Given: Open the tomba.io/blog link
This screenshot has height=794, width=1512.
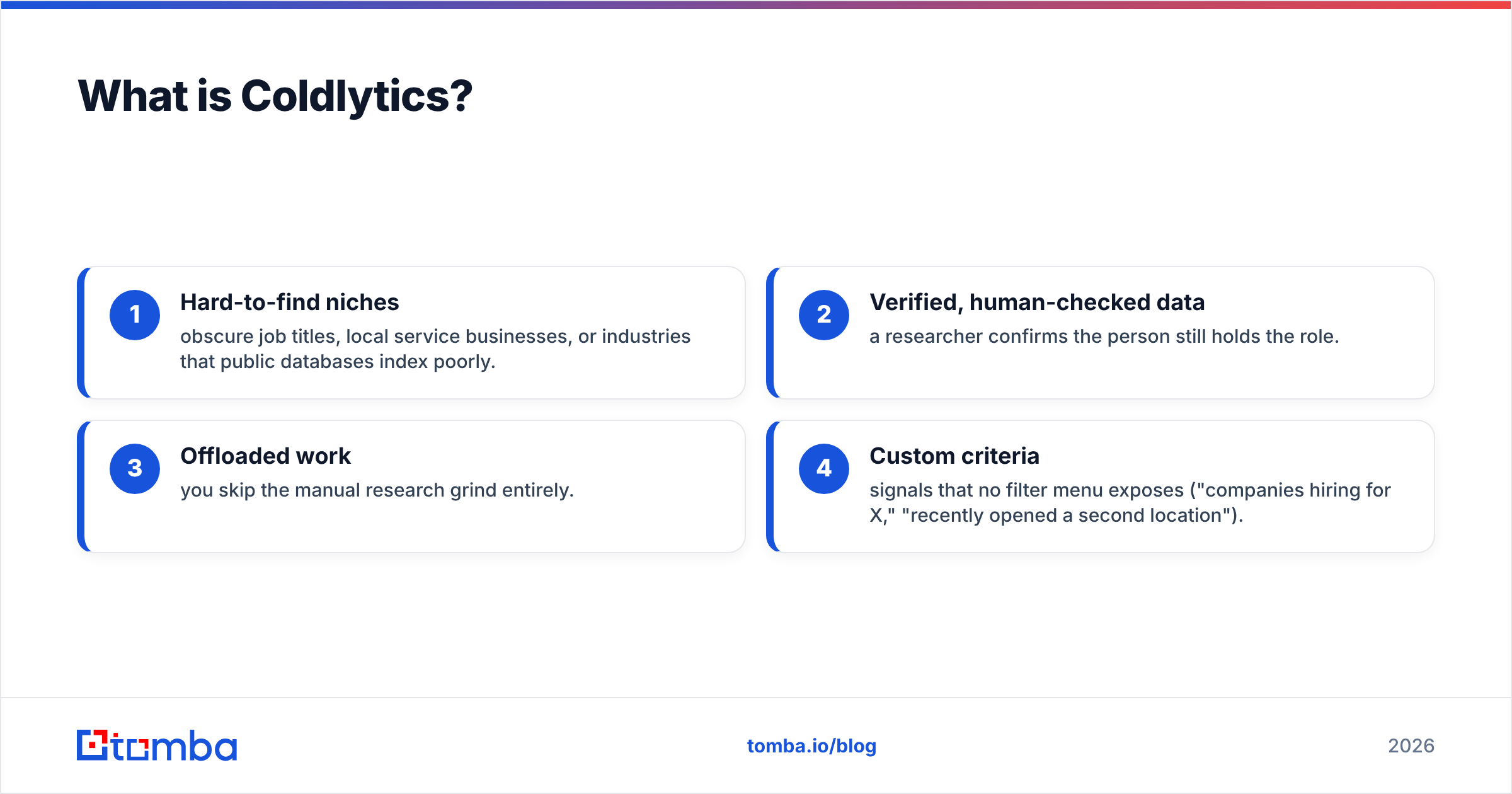Looking at the screenshot, I should click(x=811, y=746).
